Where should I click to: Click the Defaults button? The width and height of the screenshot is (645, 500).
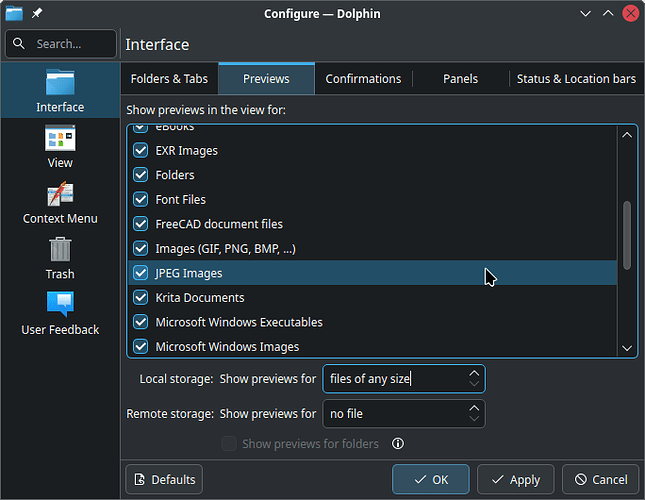click(x=164, y=479)
